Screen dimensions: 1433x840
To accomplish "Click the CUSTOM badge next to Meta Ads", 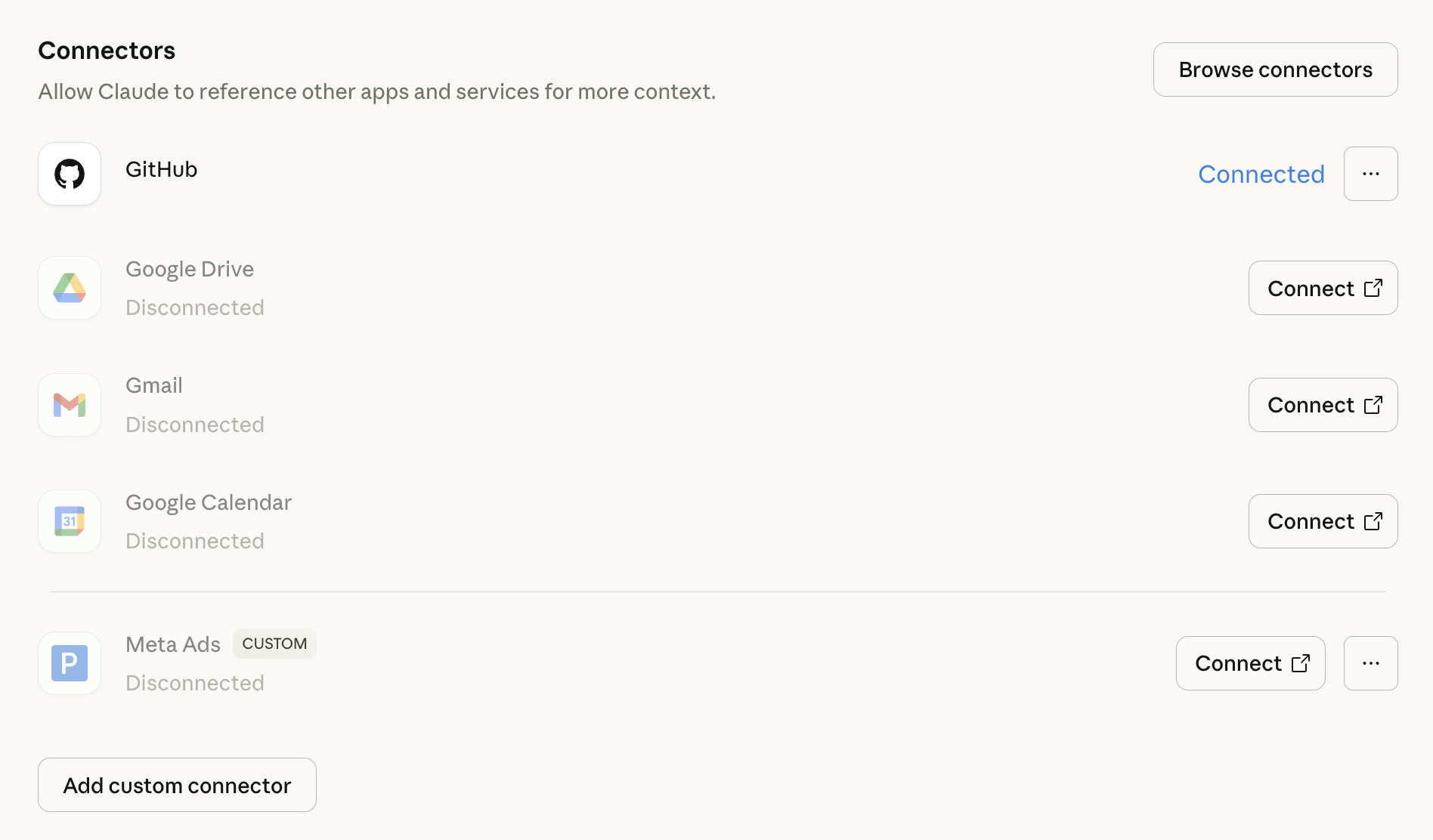I will pos(274,644).
